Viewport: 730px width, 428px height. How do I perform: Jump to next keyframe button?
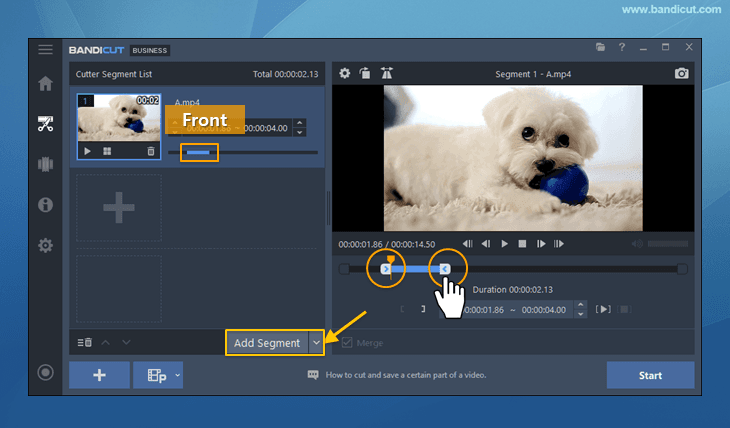559,244
